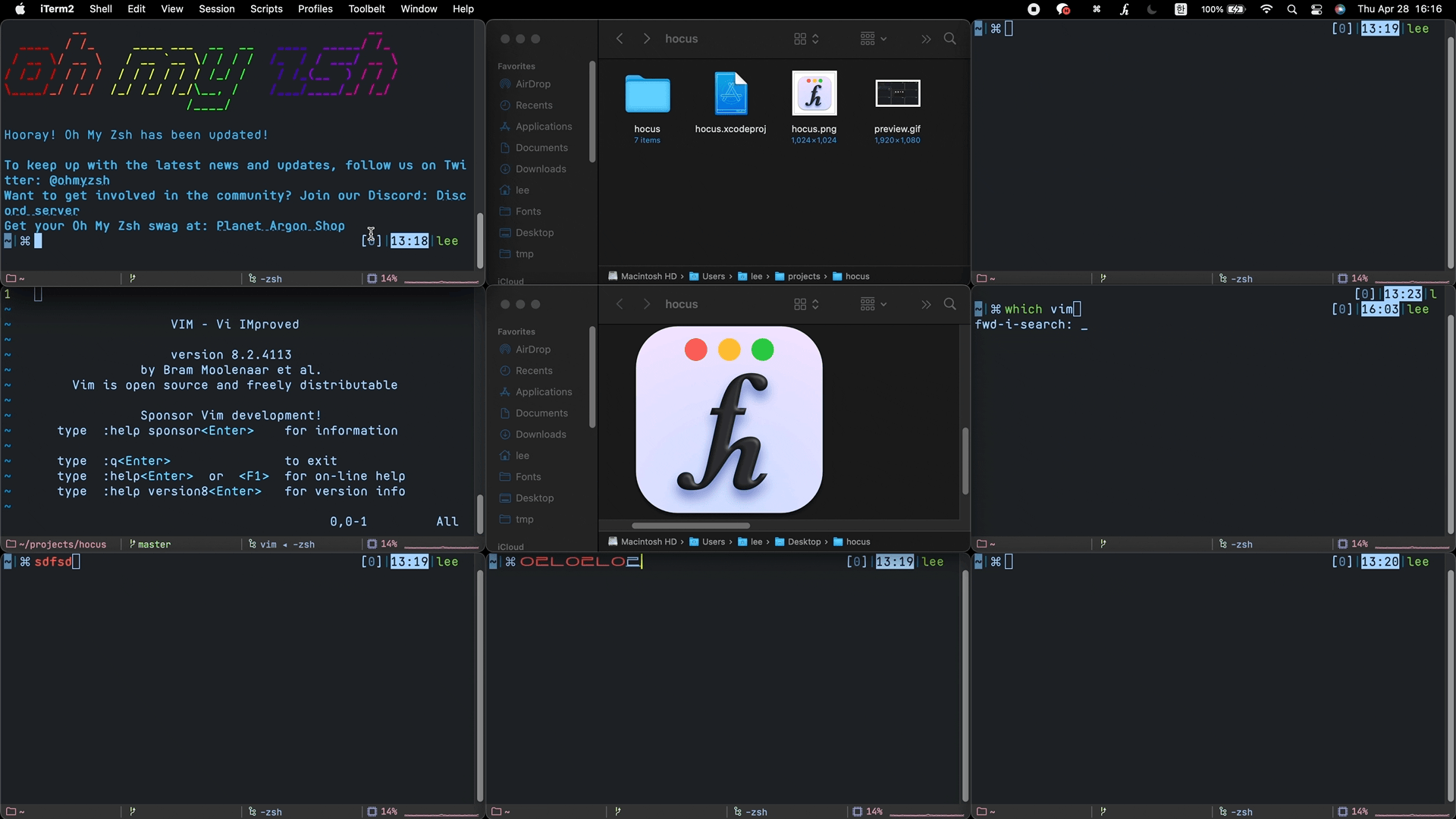
Task: Select the hocus.xcodeproj file
Action: (x=730, y=94)
